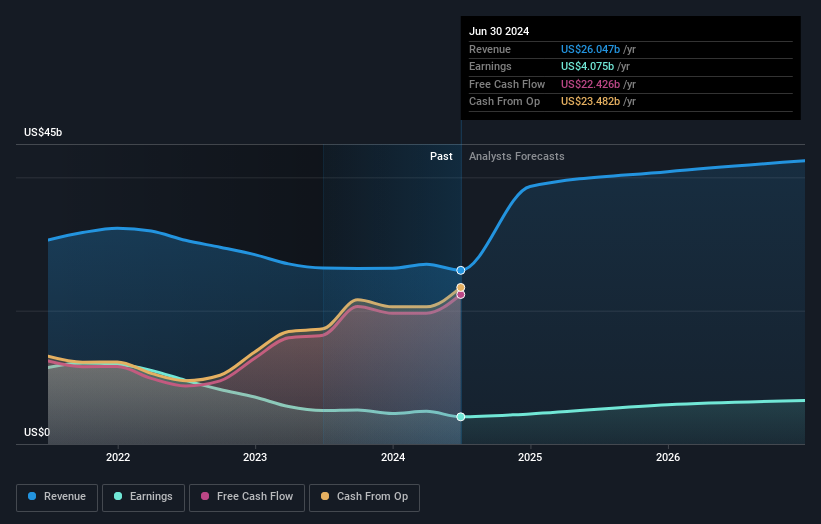The height and width of the screenshot is (524, 821).
Task: Click the Free Cash Flow label in tooltip
Action: click(507, 84)
